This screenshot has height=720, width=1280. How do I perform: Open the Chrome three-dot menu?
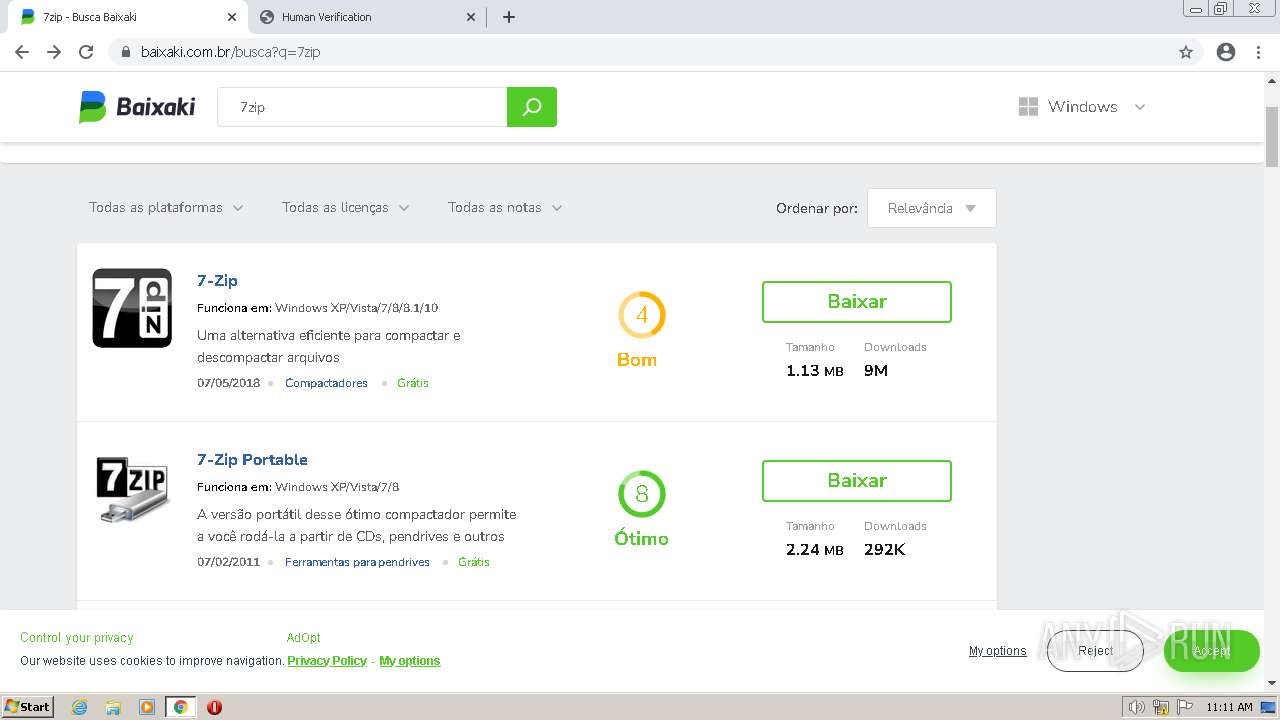[x=1259, y=52]
